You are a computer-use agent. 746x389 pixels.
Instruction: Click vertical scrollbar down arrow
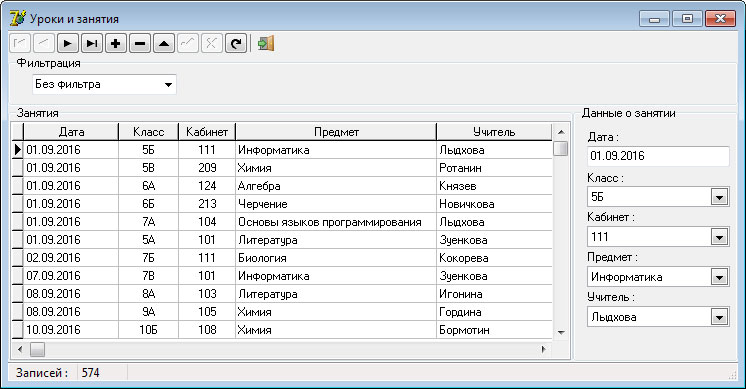pyautogui.click(x=561, y=332)
